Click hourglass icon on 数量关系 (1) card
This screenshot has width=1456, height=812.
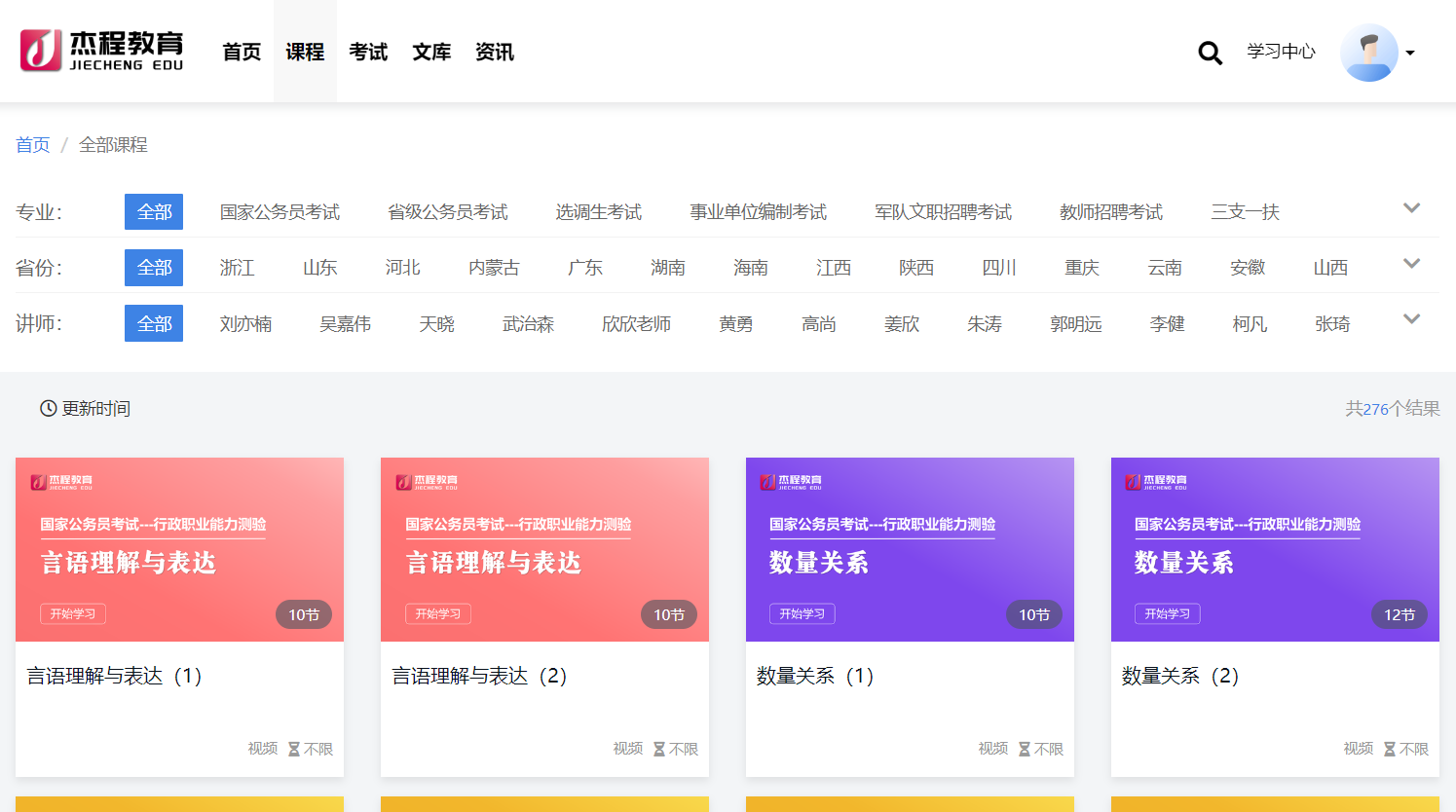pyautogui.click(x=1025, y=749)
